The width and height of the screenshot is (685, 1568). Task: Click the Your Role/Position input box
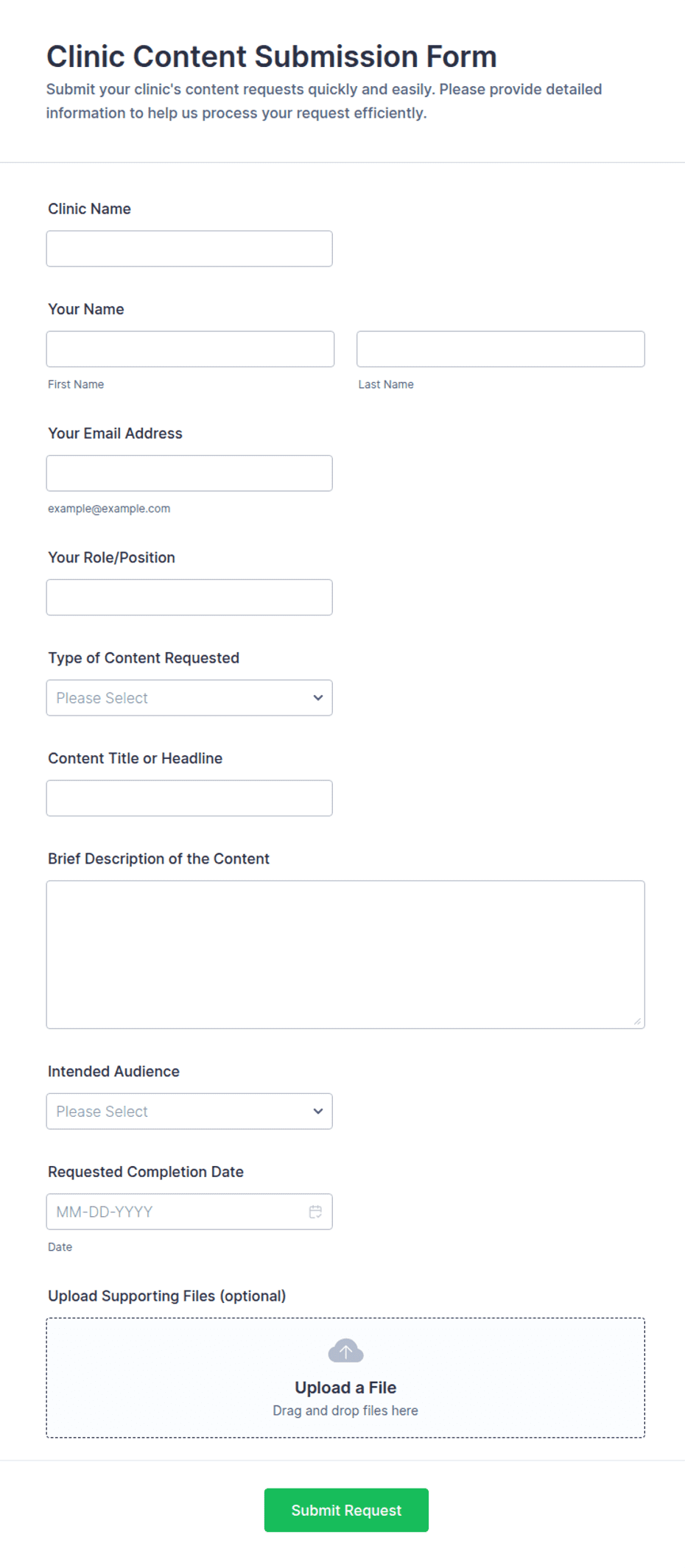(x=189, y=597)
